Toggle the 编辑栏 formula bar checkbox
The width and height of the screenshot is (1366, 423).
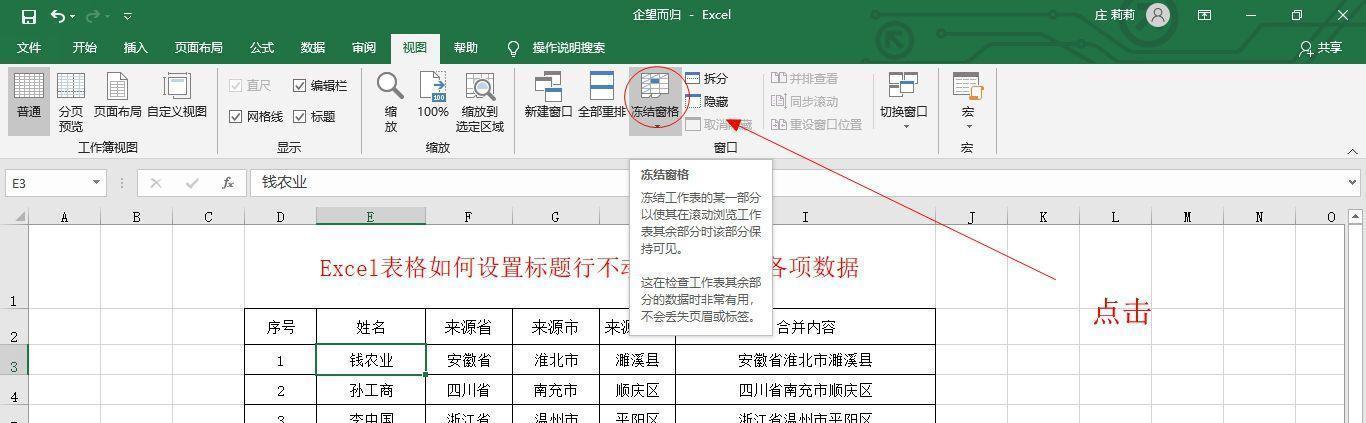pyautogui.click(x=320, y=86)
